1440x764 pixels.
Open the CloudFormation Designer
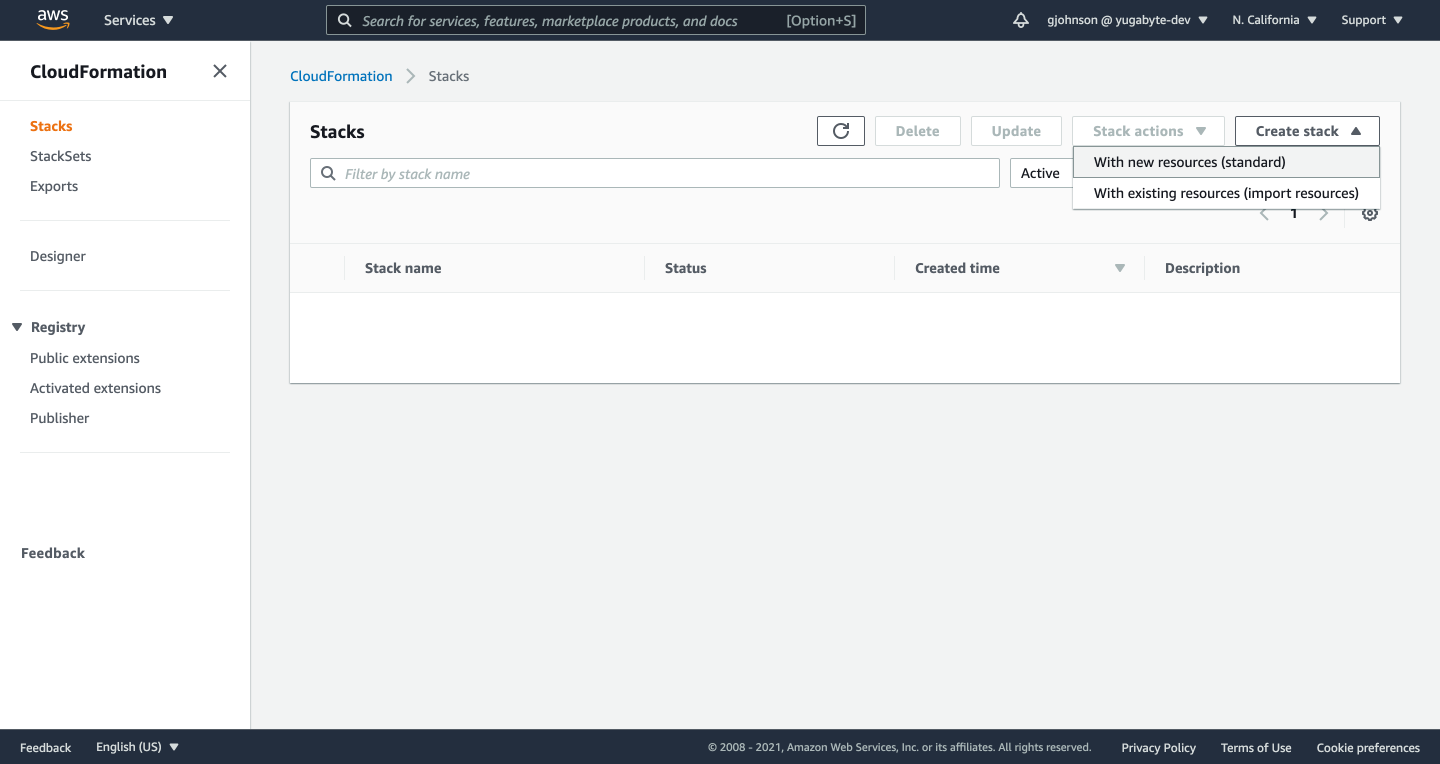point(57,255)
